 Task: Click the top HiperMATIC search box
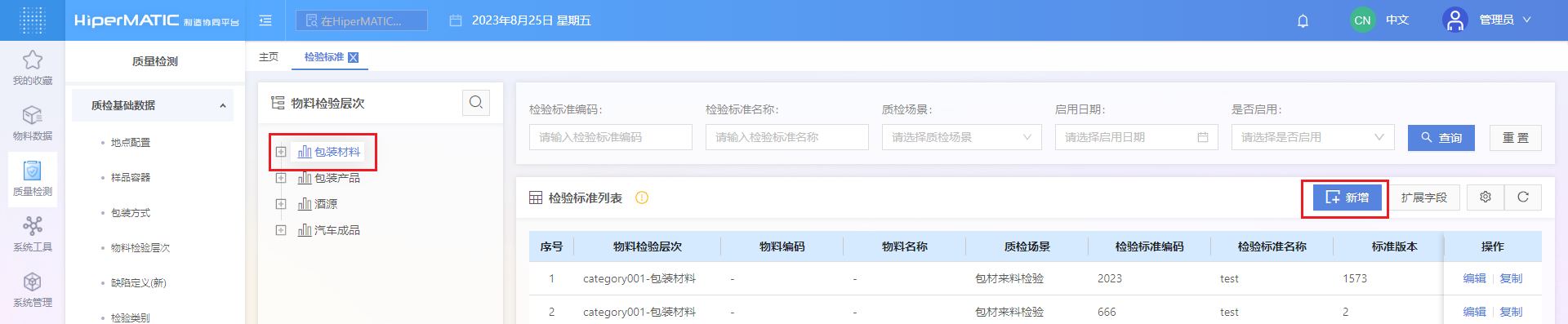362,20
